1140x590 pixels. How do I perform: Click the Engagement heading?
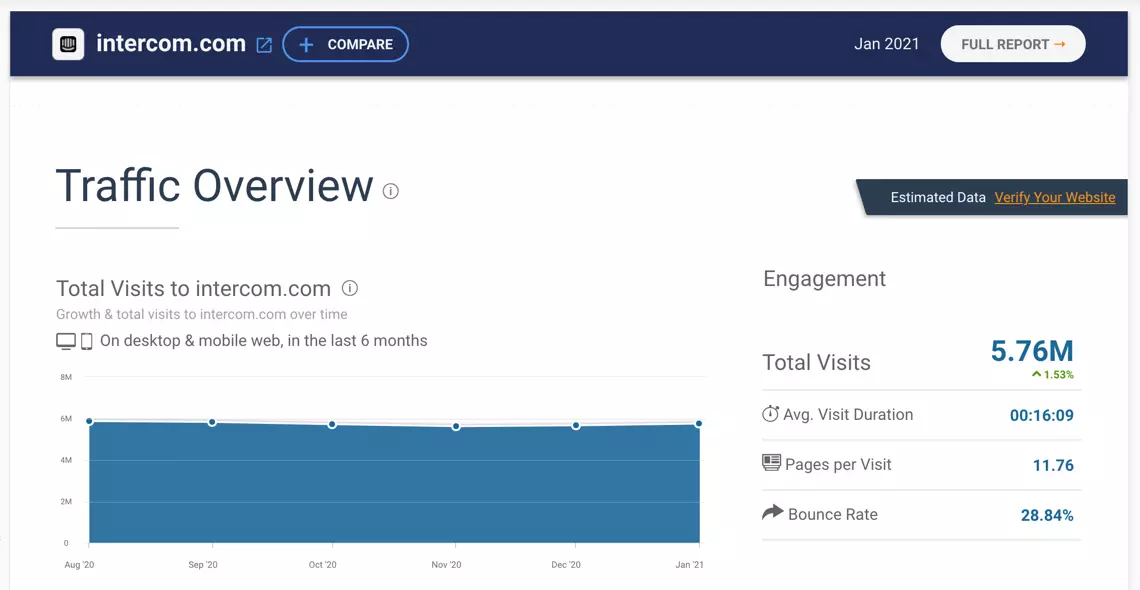824,279
